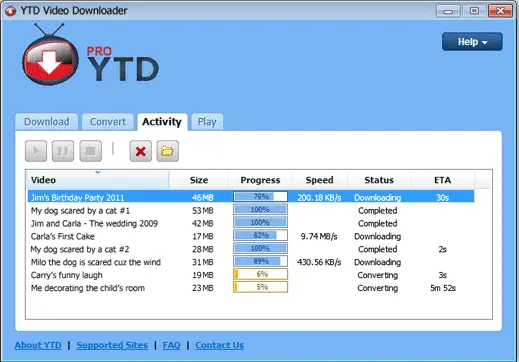519x362 pixels.
Task: Minimize the YTD Video Downloader window
Action: [448, 11]
